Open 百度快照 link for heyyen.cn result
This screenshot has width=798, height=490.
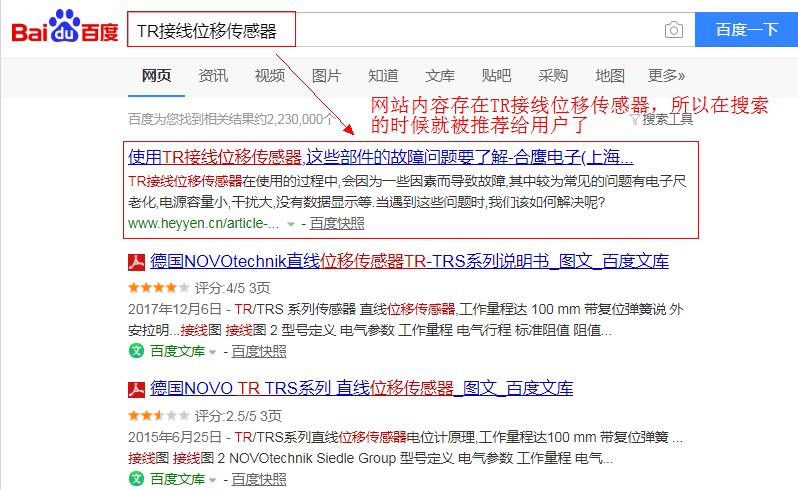pyautogui.click(x=337, y=224)
